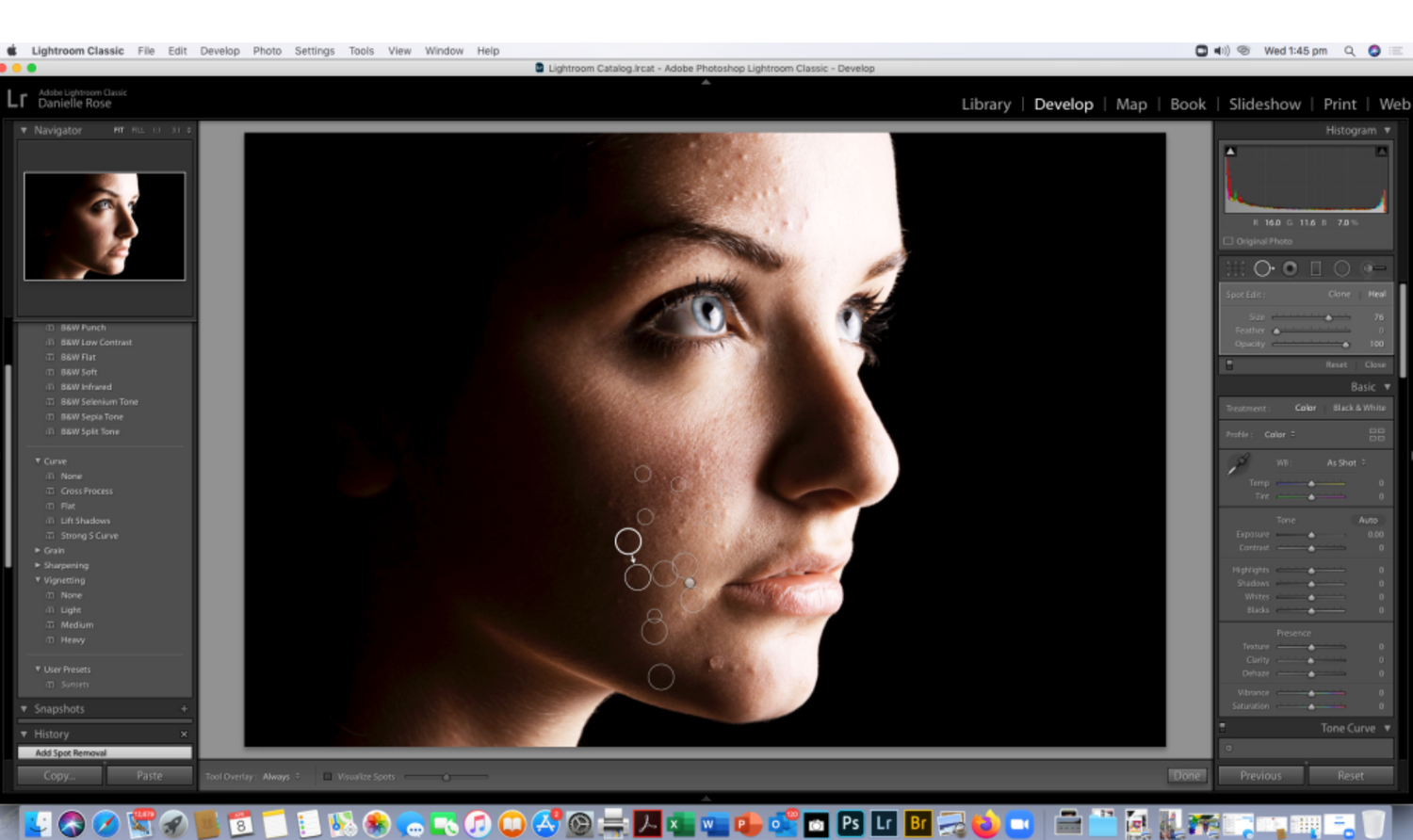The image size is (1413, 840).
Task: Click the Navigator preview thumbnail
Action: [105, 226]
